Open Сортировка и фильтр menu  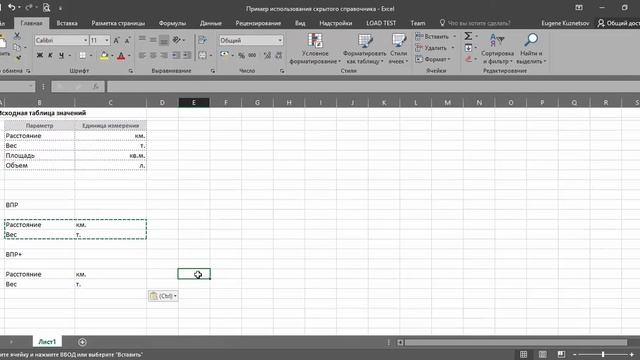[x=497, y=49]
